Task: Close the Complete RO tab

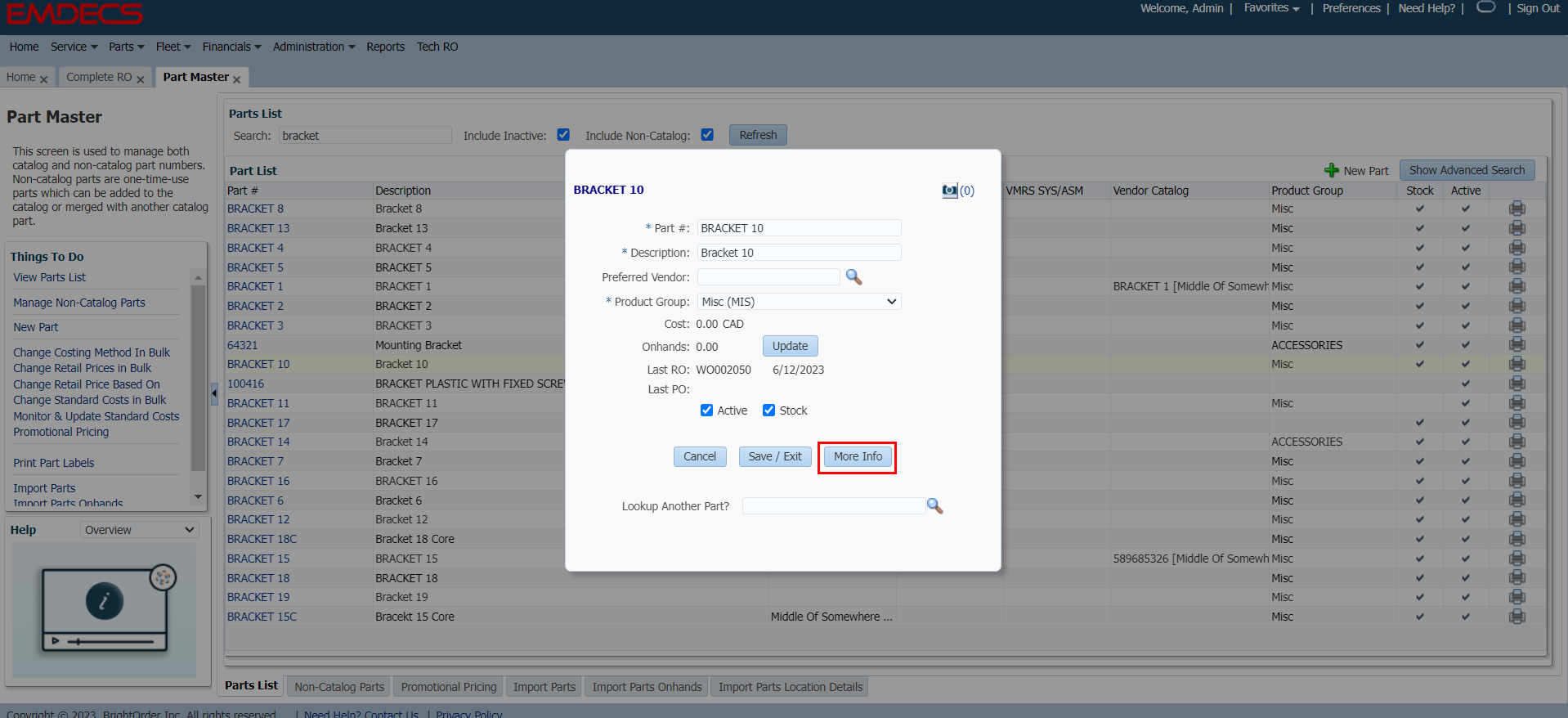Action: pos(141,79)
